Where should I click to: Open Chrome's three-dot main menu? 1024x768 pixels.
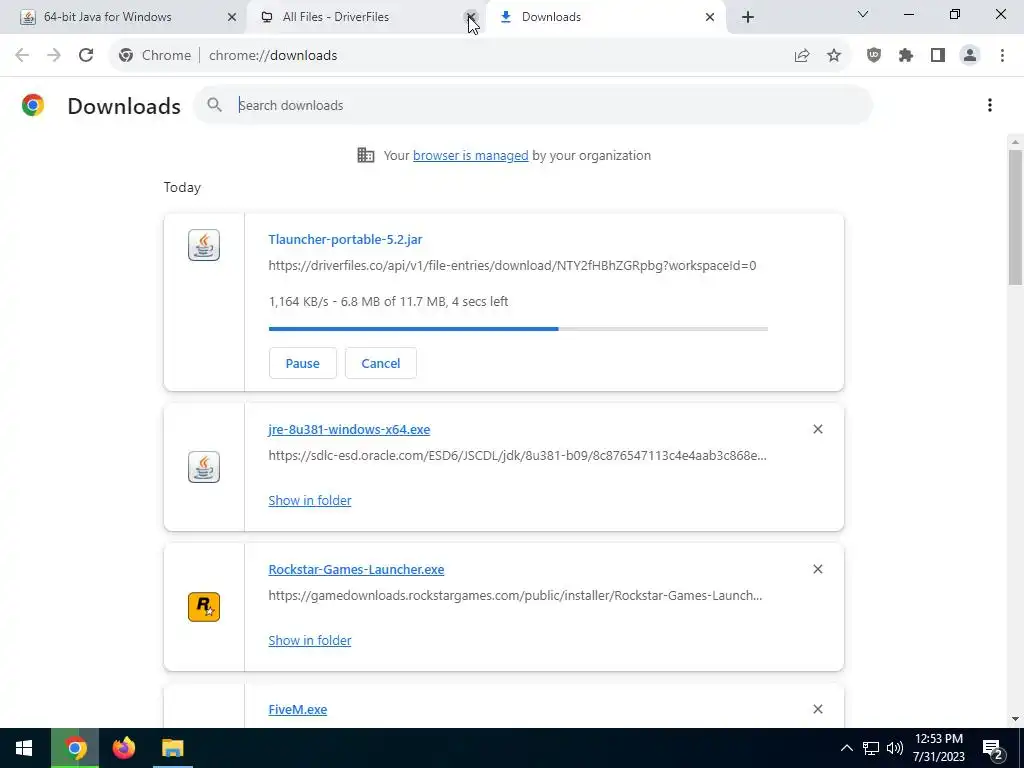tap(1002, 56)
